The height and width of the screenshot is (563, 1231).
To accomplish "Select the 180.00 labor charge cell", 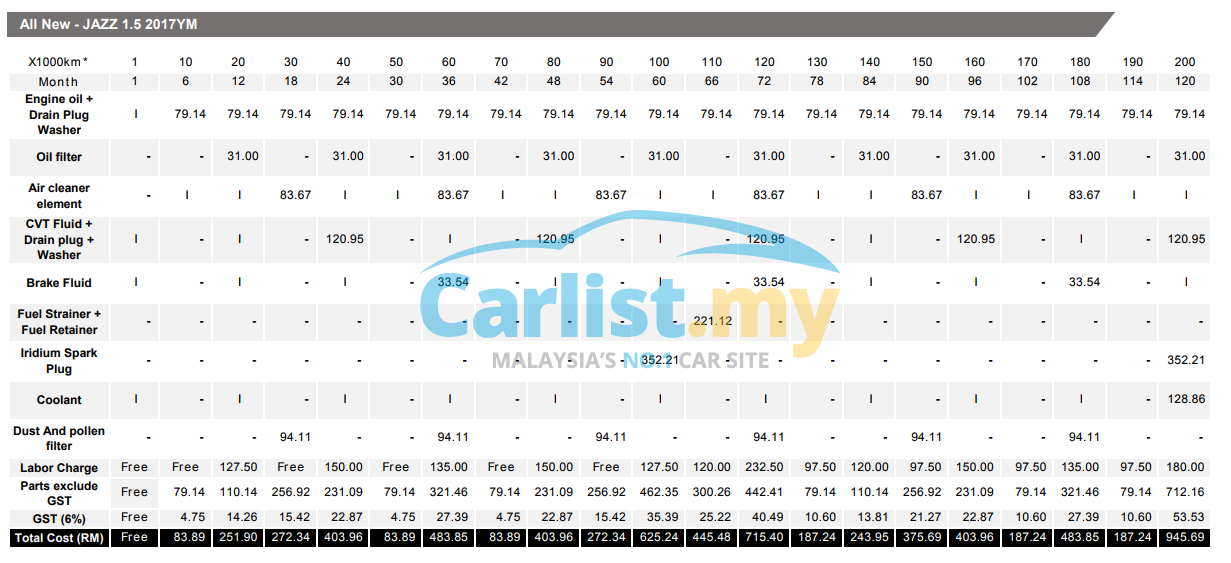I will click(x=1184, y=467).
